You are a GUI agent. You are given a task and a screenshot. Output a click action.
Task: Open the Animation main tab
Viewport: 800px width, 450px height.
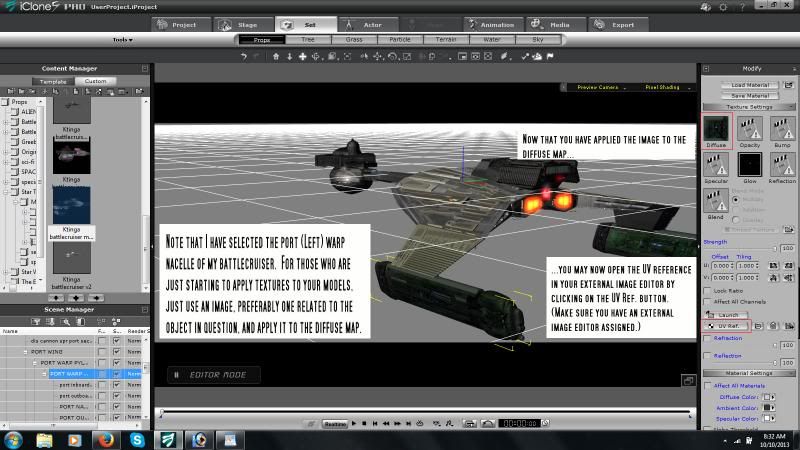[x=493, y=24]
